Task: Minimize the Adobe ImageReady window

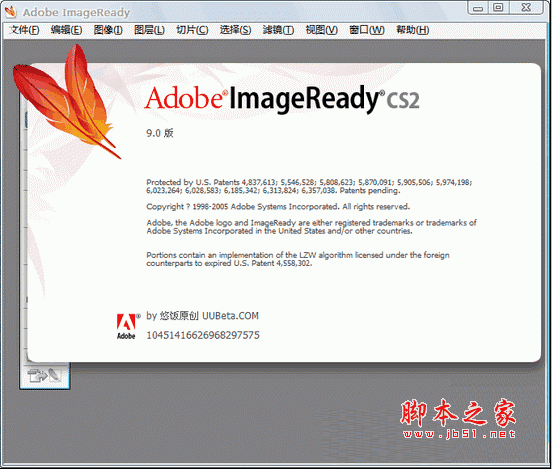Action: point(478,8)
